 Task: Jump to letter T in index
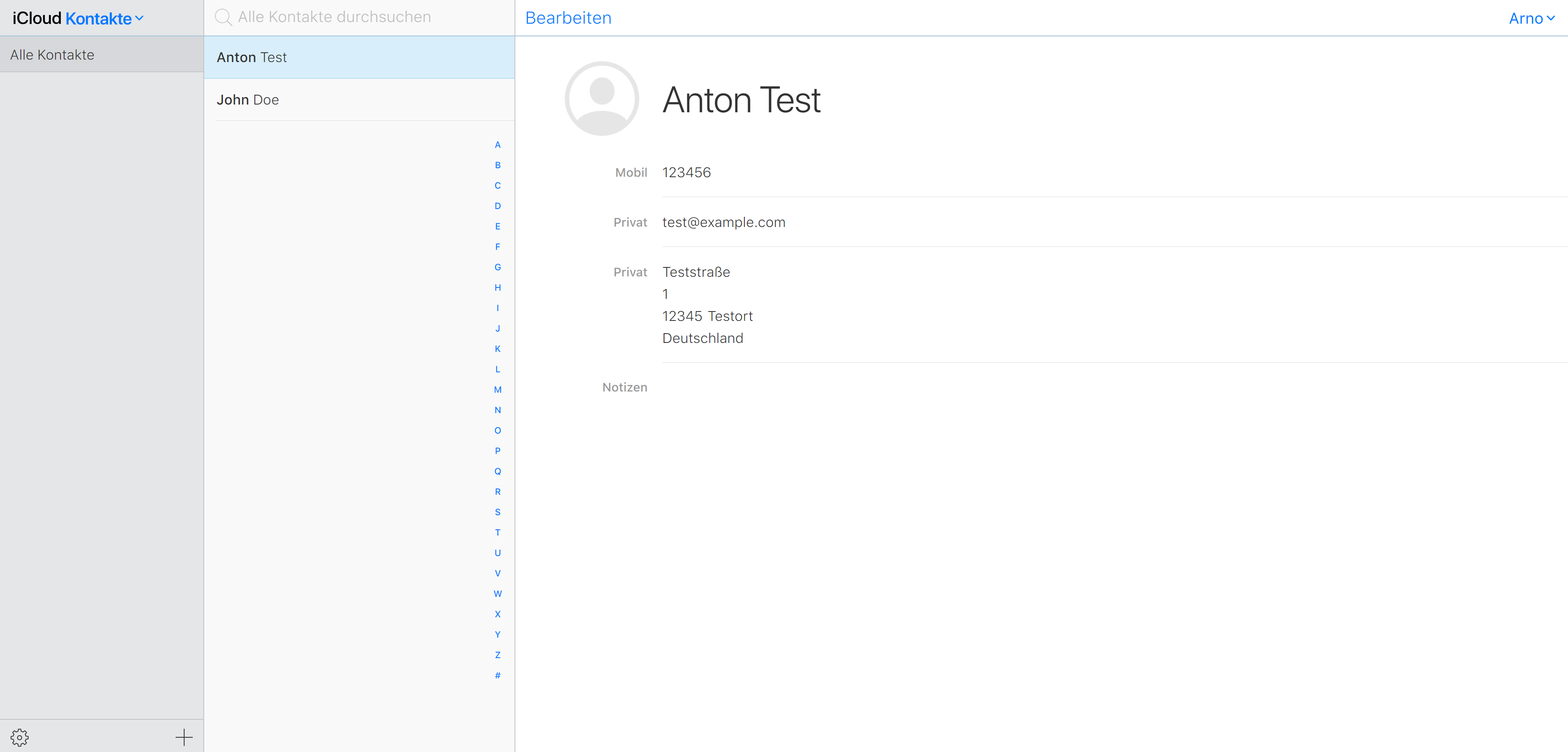(497, 533)
